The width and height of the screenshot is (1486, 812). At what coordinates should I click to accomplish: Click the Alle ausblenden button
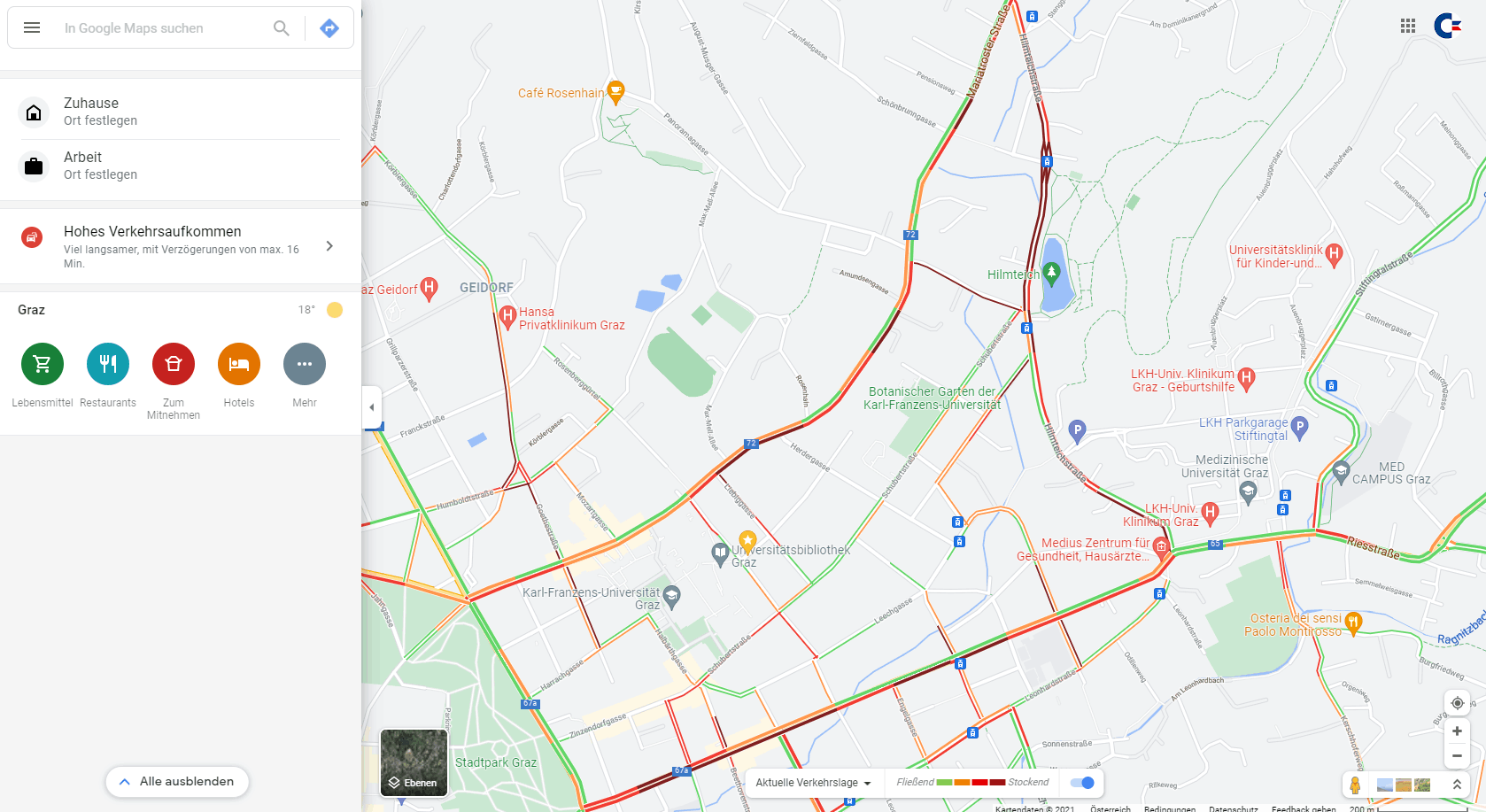pos(177,782)
